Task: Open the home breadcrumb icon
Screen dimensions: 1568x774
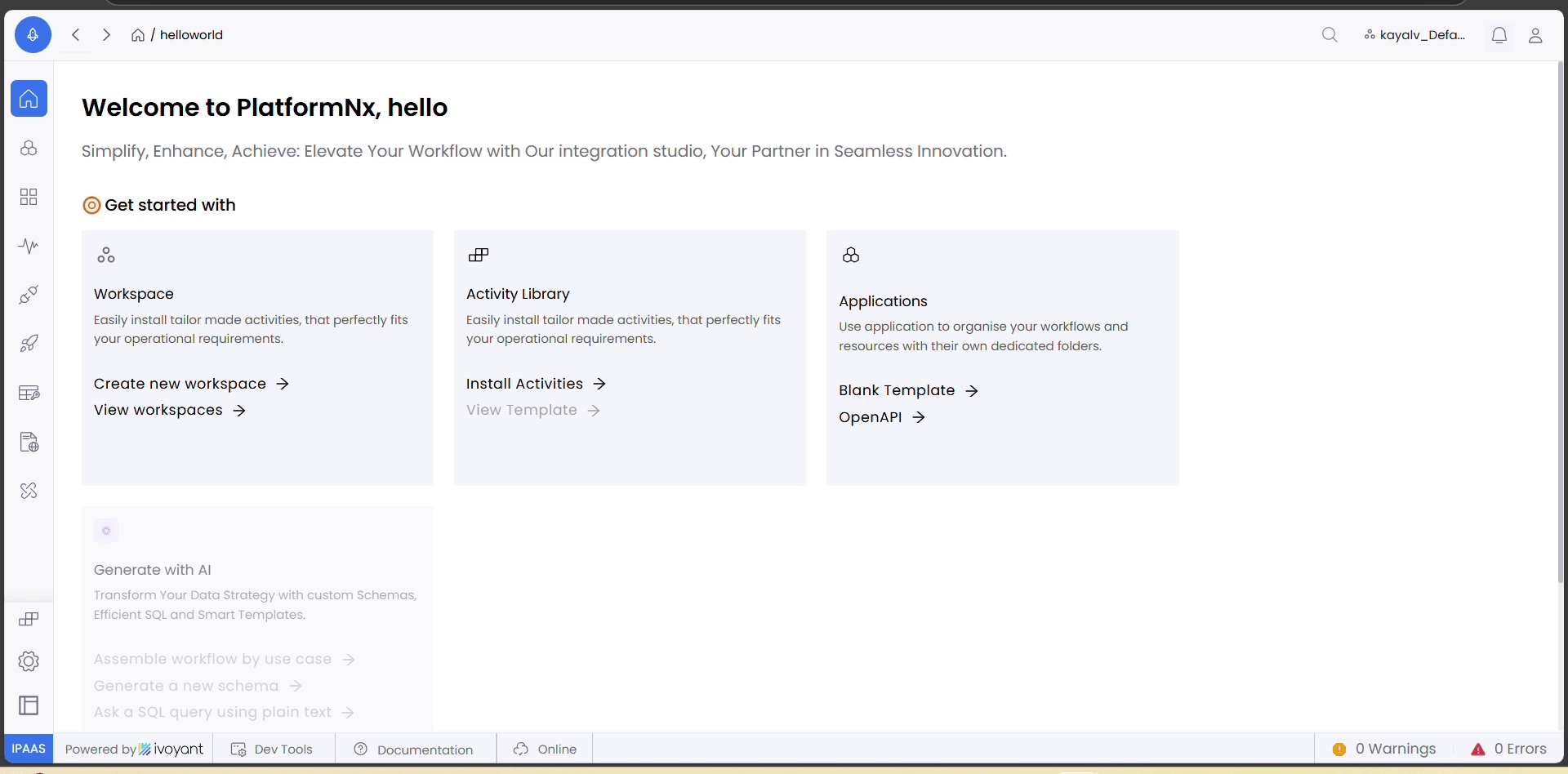Action: 138,35
